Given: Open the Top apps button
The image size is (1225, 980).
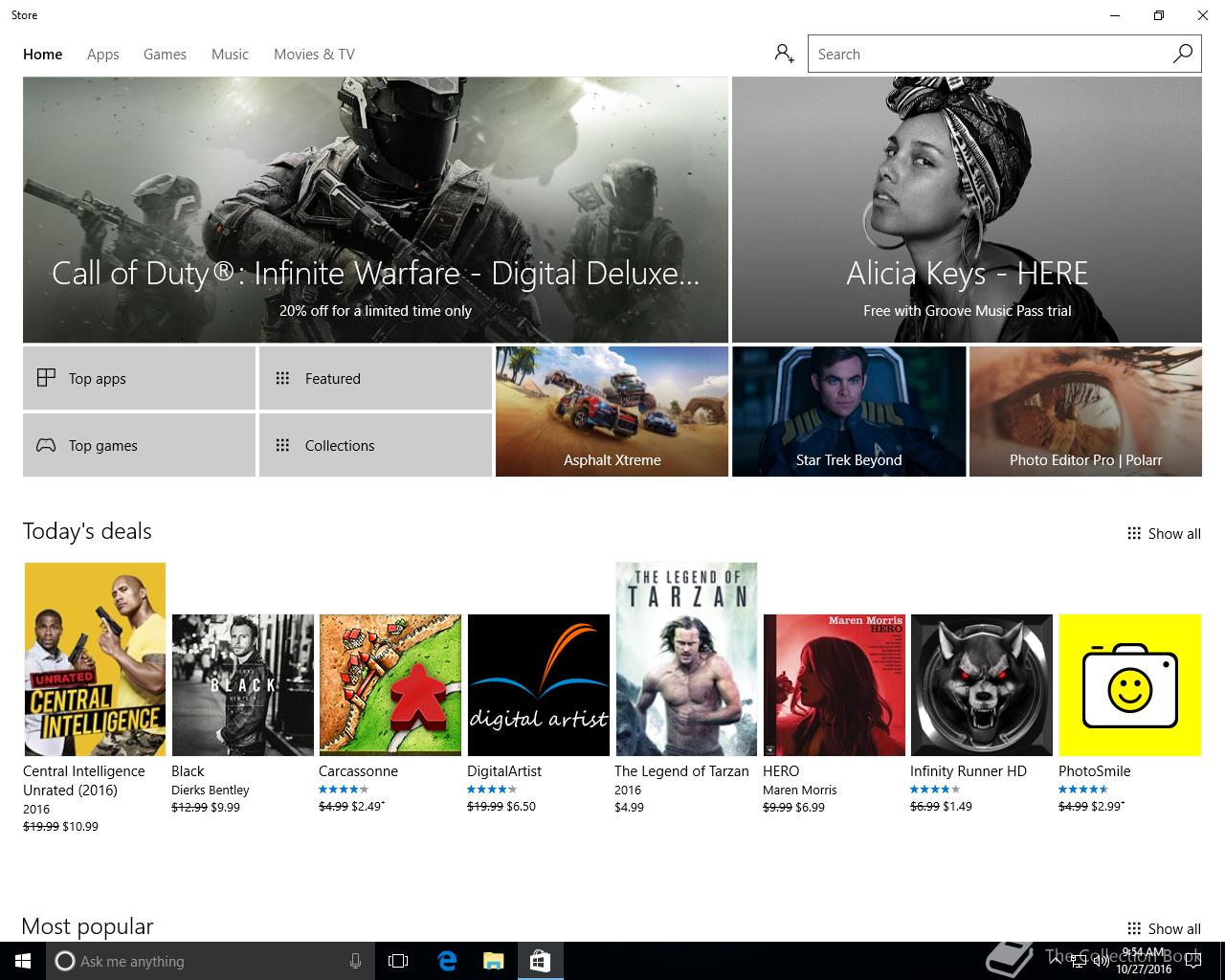Looking at the screenshot, I should point(139,378).
